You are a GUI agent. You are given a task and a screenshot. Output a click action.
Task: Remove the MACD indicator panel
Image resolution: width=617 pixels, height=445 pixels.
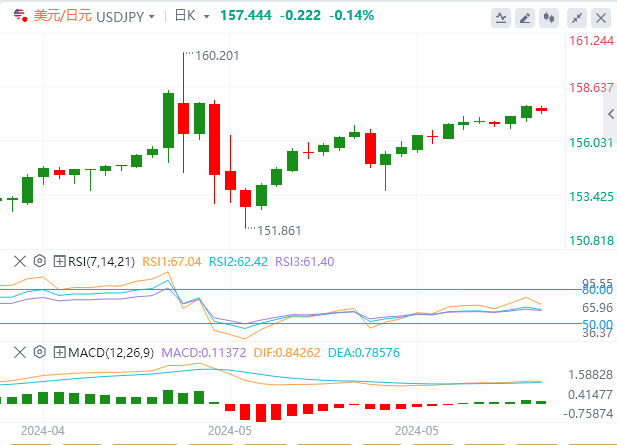point(20,352)
